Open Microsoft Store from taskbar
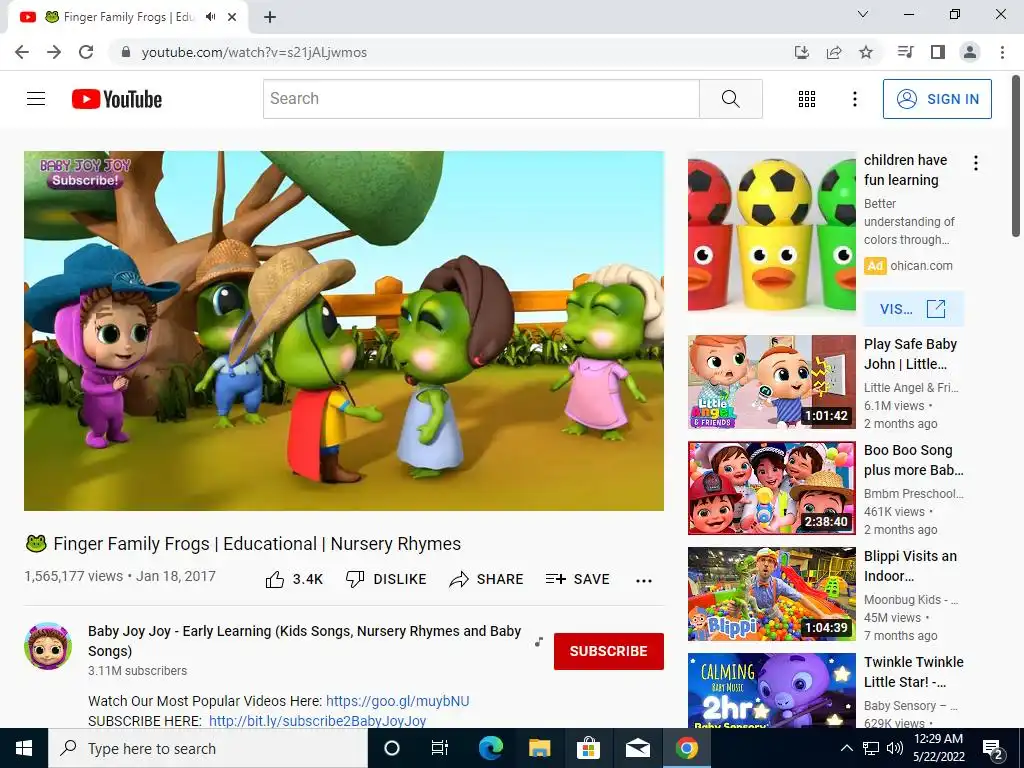This screenshot has width=1024, height=768. click(x=588, y=748)
